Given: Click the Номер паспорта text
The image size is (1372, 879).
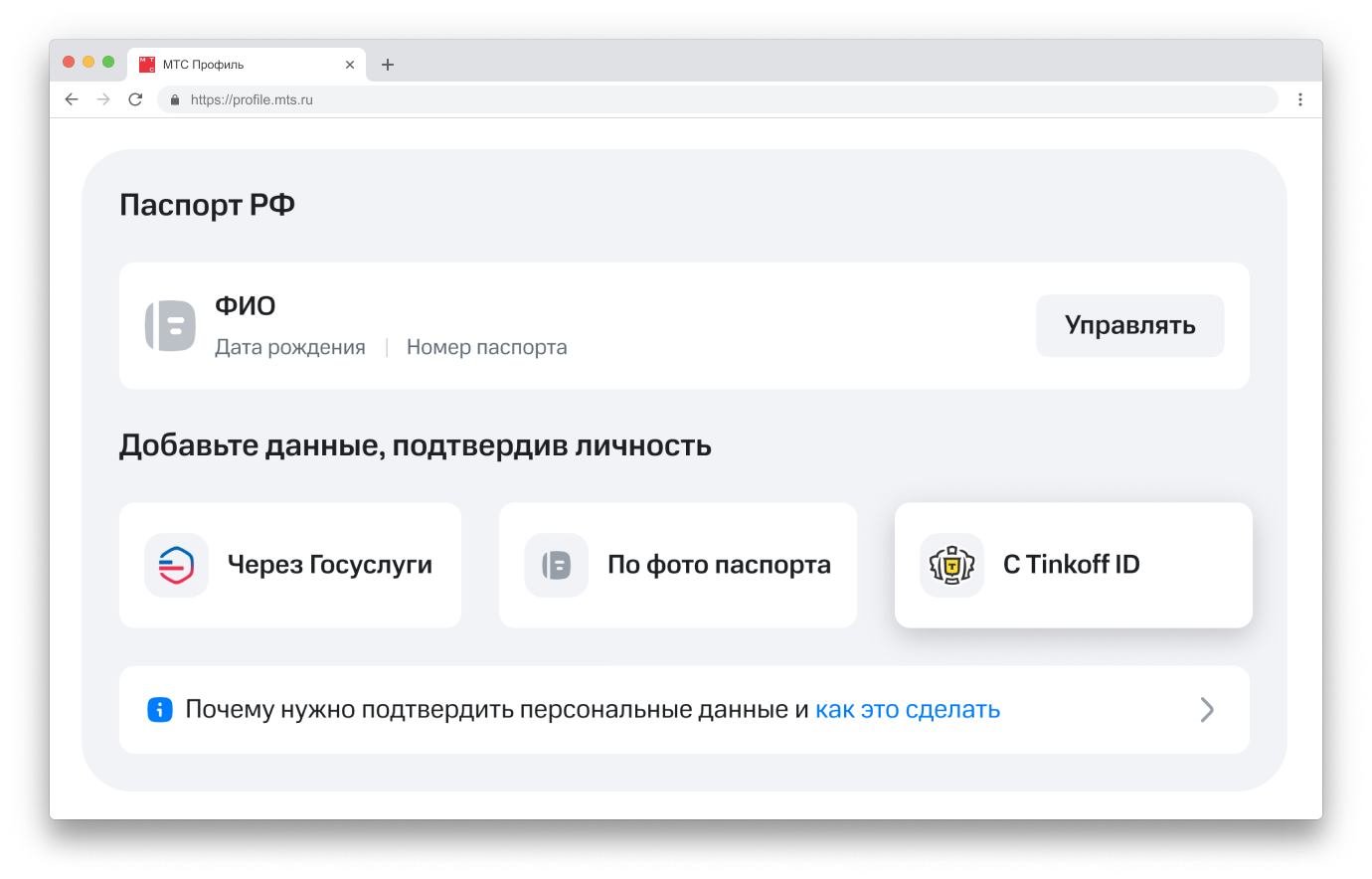Looking at the screenshot, I should tap(487, 347).
